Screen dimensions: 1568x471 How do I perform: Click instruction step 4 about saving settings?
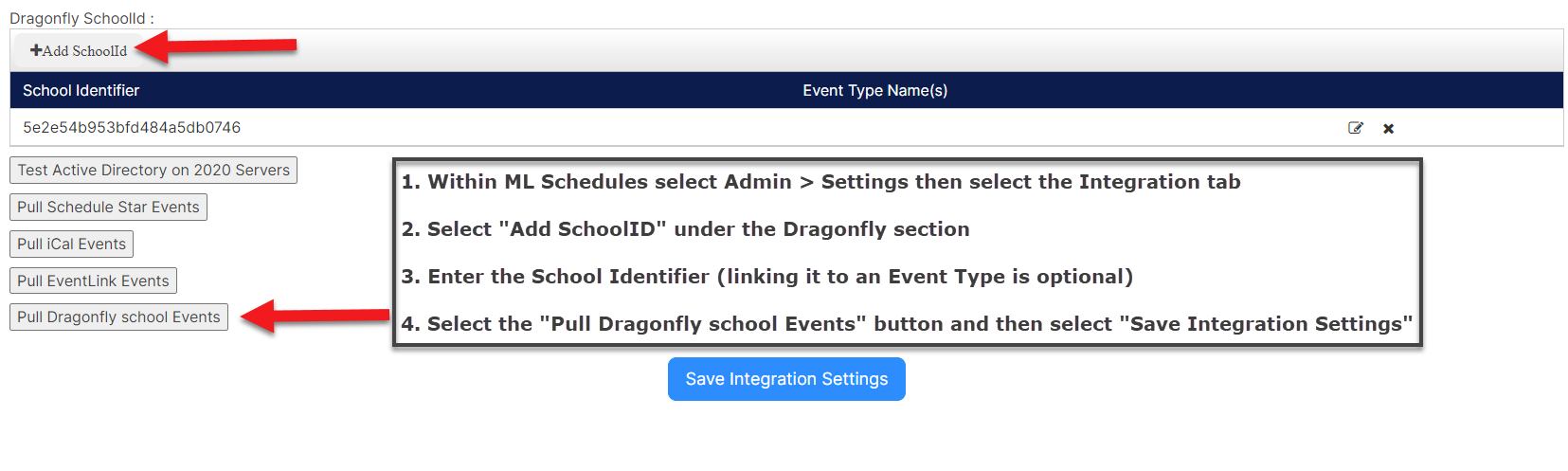click(x=906, y=324)
